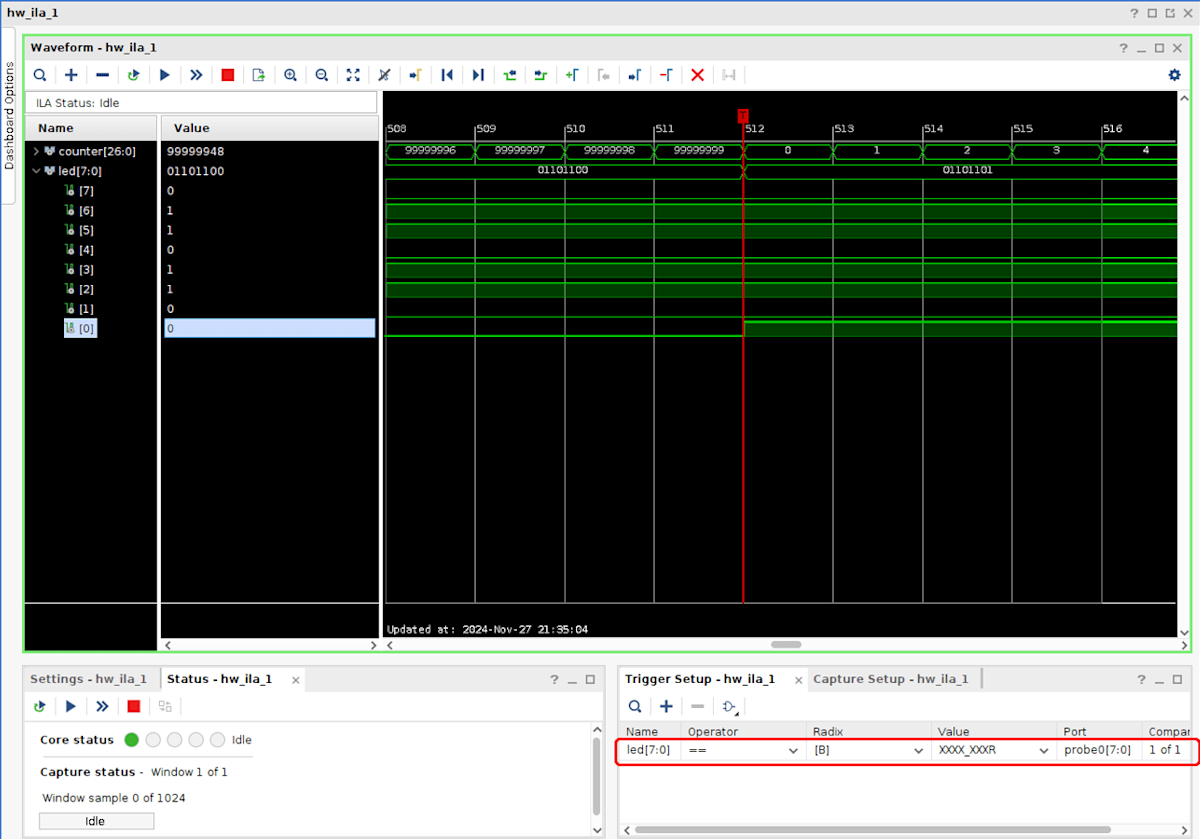This screenshot has height=839, width=1200.
Task: Click Trigger Setup panel help question mark
Action: [1142, 680]
